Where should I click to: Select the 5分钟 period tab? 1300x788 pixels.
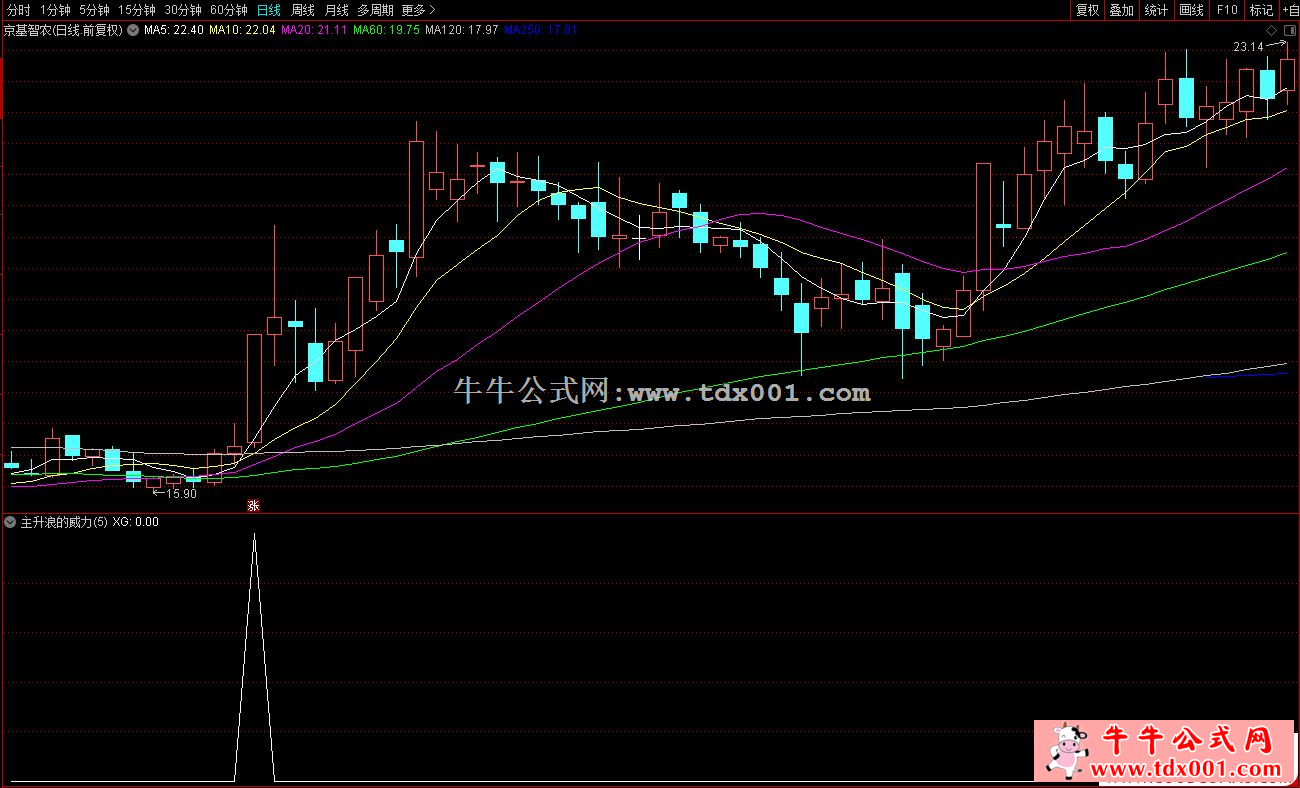click(x=94, y=10)
